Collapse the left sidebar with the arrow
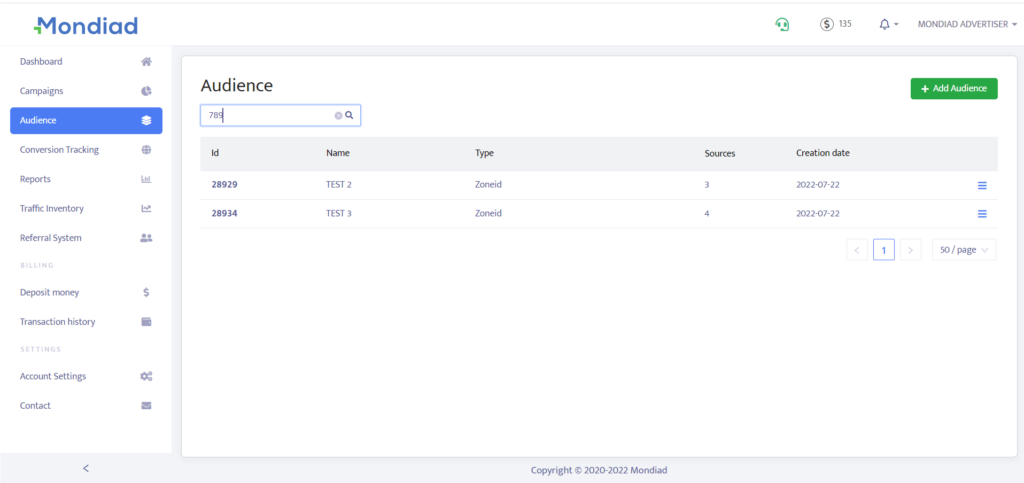The height and width of the screenshot is (483, 1024). click(x=86, y=468)
